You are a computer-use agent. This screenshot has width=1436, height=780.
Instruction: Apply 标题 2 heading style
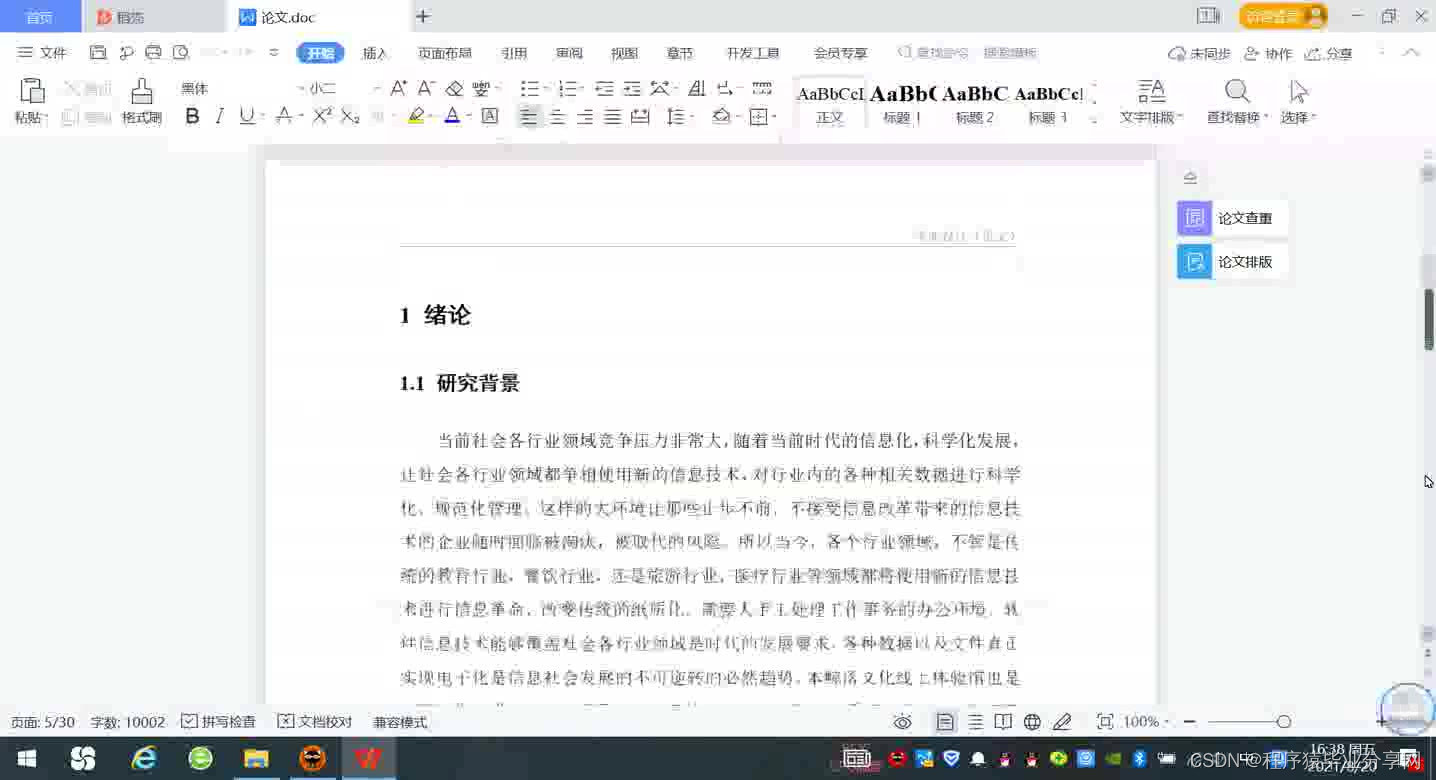975,103
